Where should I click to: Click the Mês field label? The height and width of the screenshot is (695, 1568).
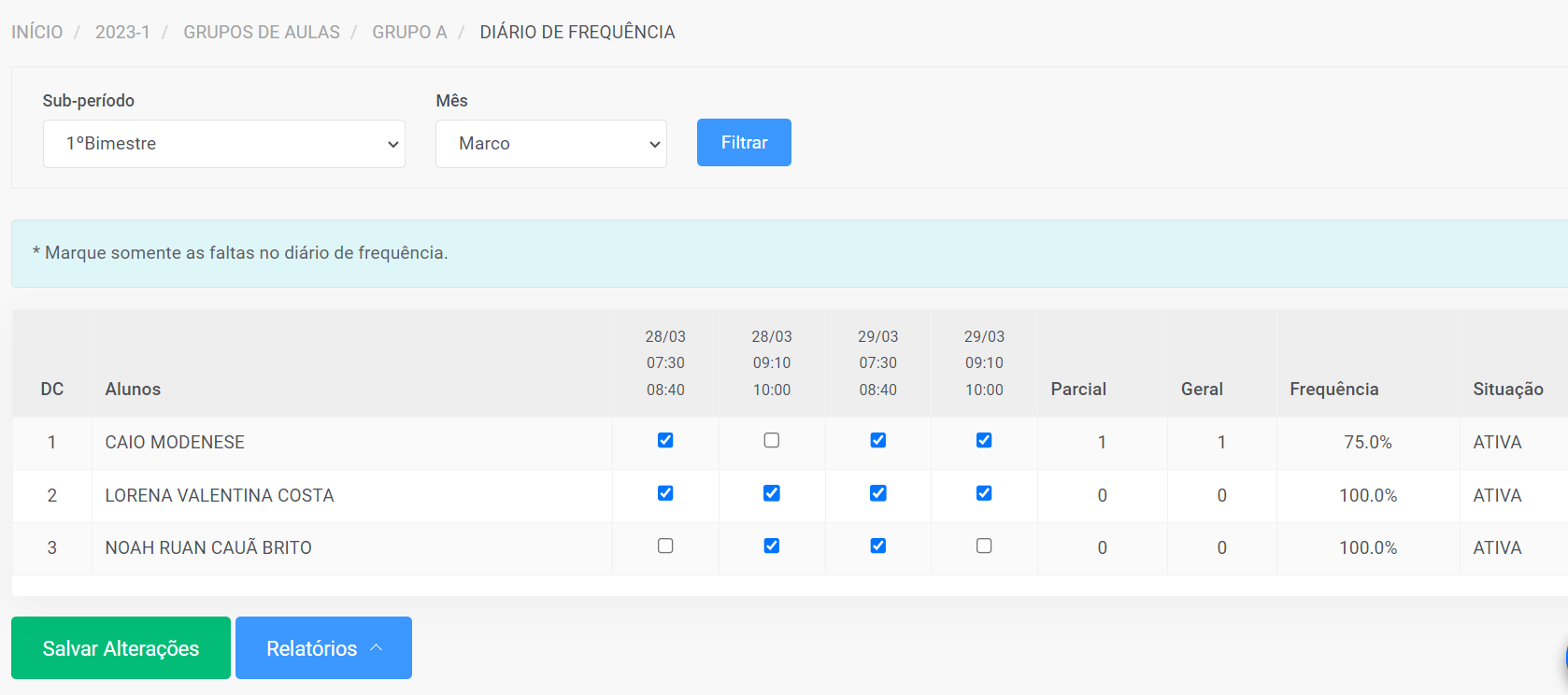coord(451,100)
